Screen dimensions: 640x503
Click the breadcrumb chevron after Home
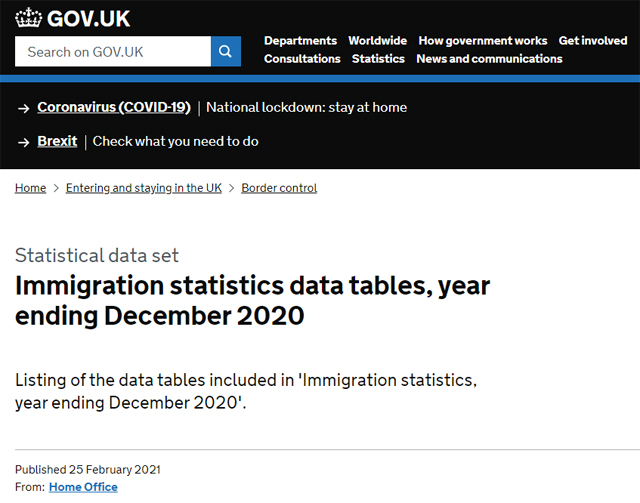tap(56, 188)
